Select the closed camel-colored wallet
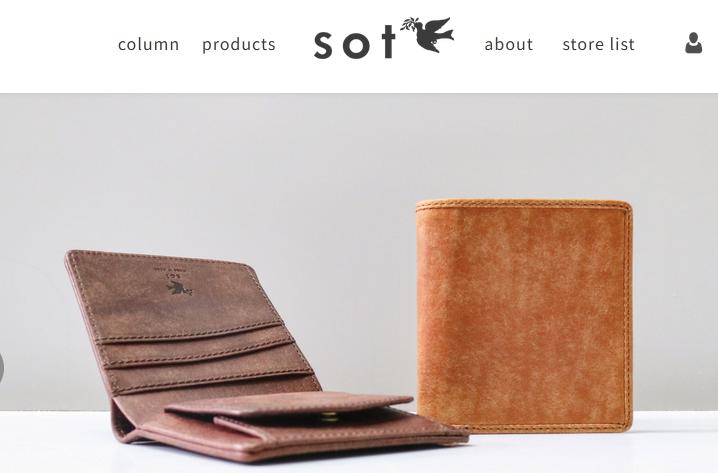Screen dimensions: 718x473 click(x=524, y=316)
